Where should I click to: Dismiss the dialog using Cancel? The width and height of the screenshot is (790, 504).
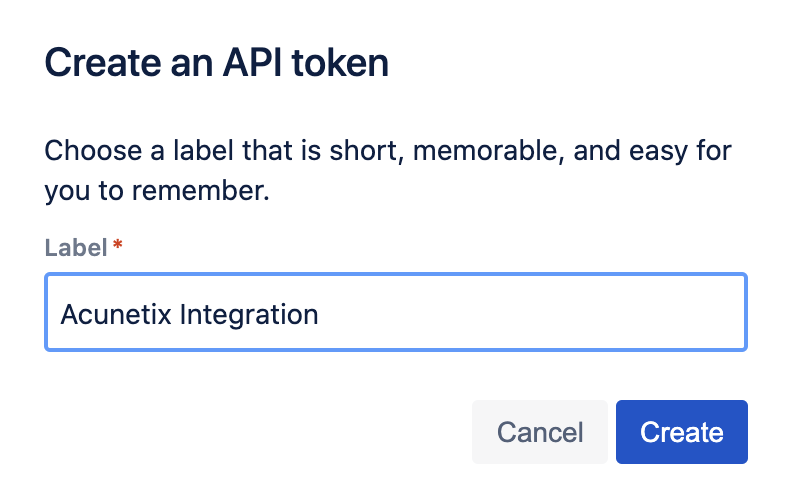pyautogui.click(x=540, y=432)
